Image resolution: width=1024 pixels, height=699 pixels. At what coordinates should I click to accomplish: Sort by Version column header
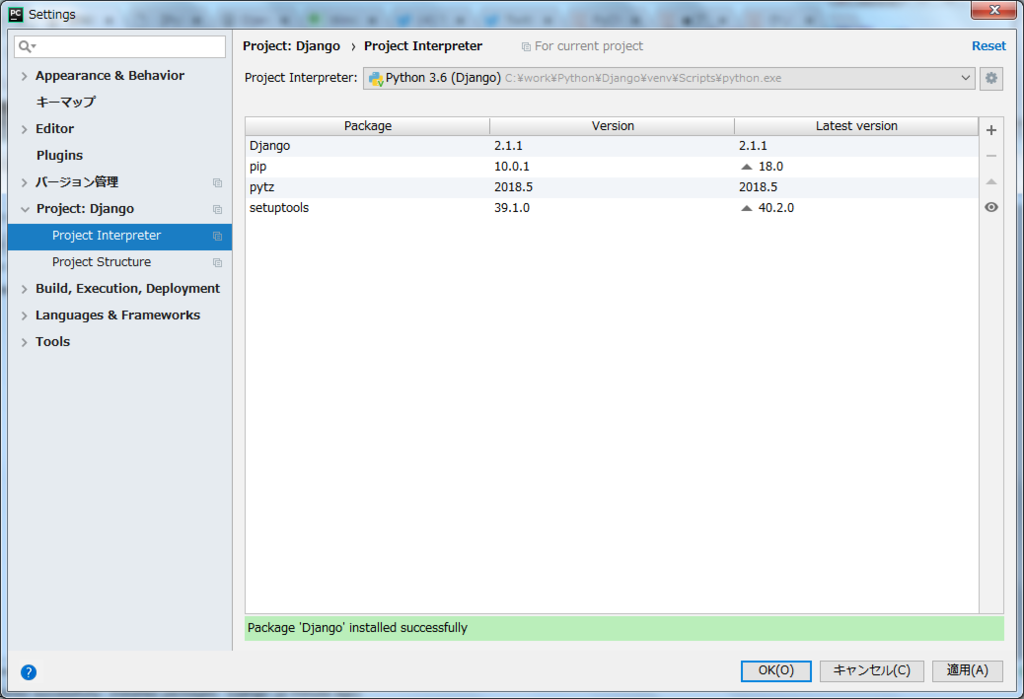coord(612,125)
